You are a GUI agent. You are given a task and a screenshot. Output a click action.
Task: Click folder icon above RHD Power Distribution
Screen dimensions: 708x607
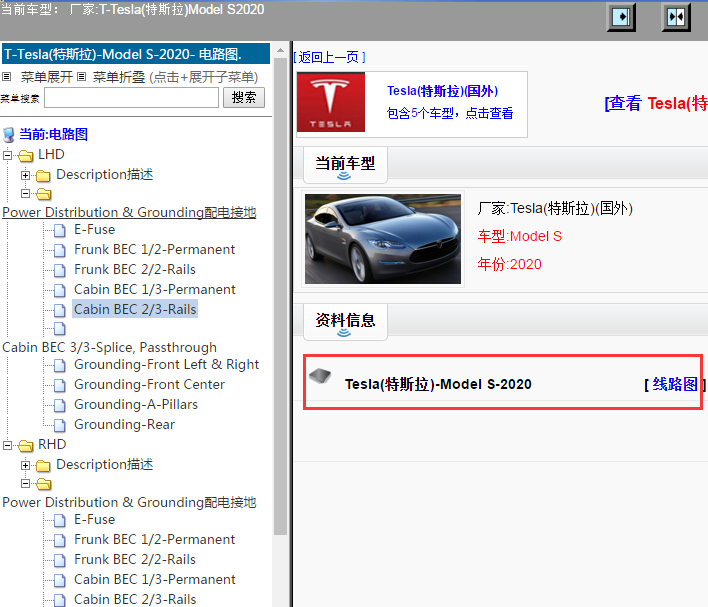tap(43, 484)
